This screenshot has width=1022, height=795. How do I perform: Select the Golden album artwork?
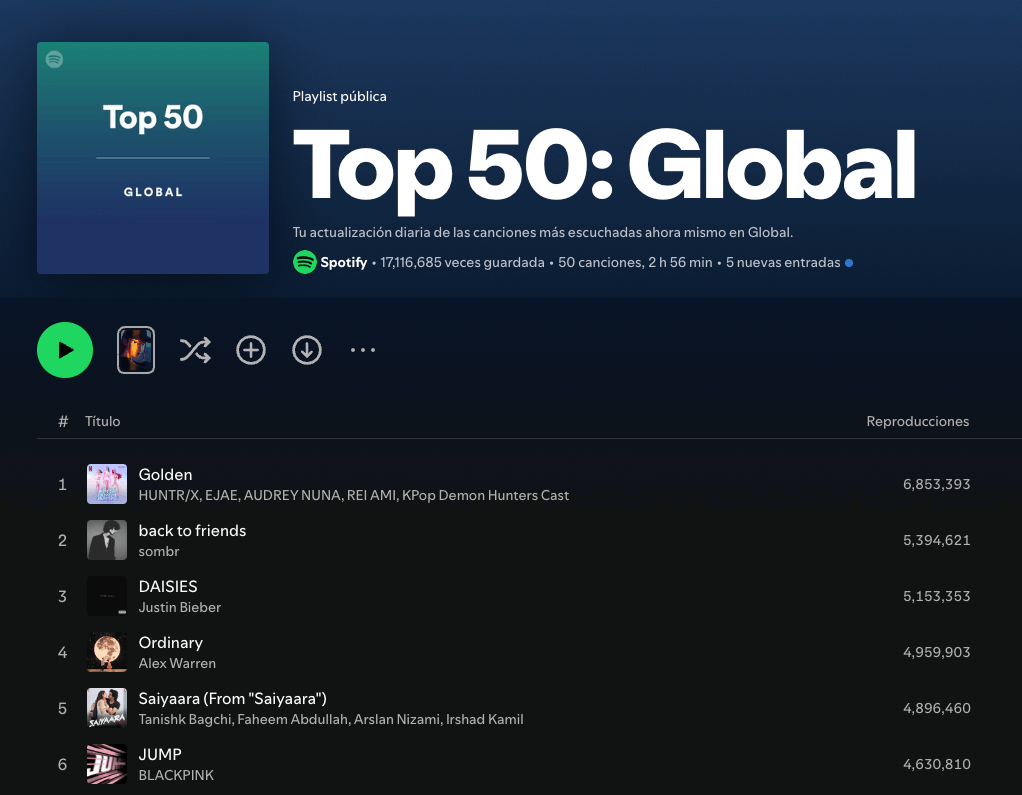pos(107,483)
